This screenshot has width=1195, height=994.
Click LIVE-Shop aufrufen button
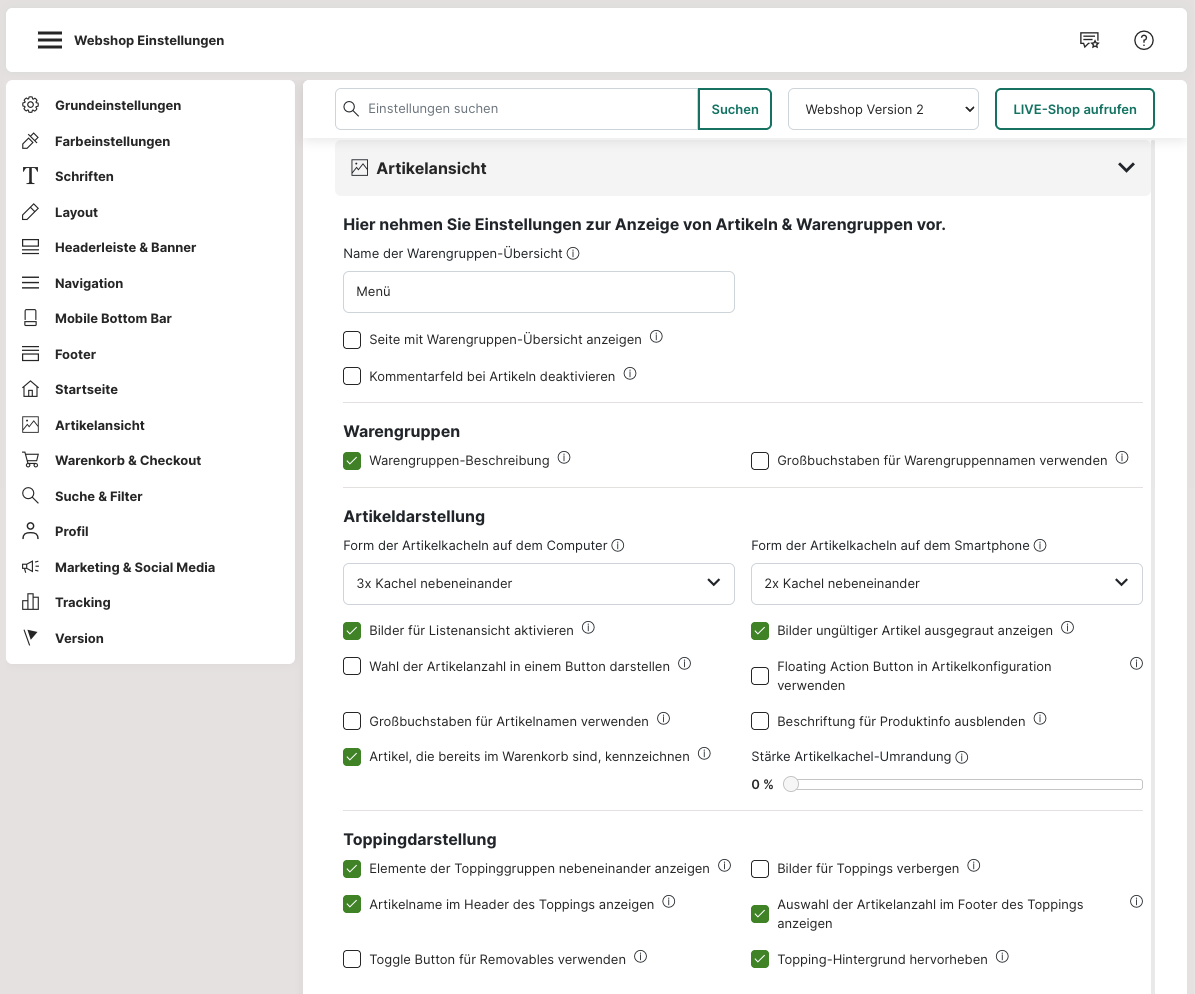point(1074,109)
